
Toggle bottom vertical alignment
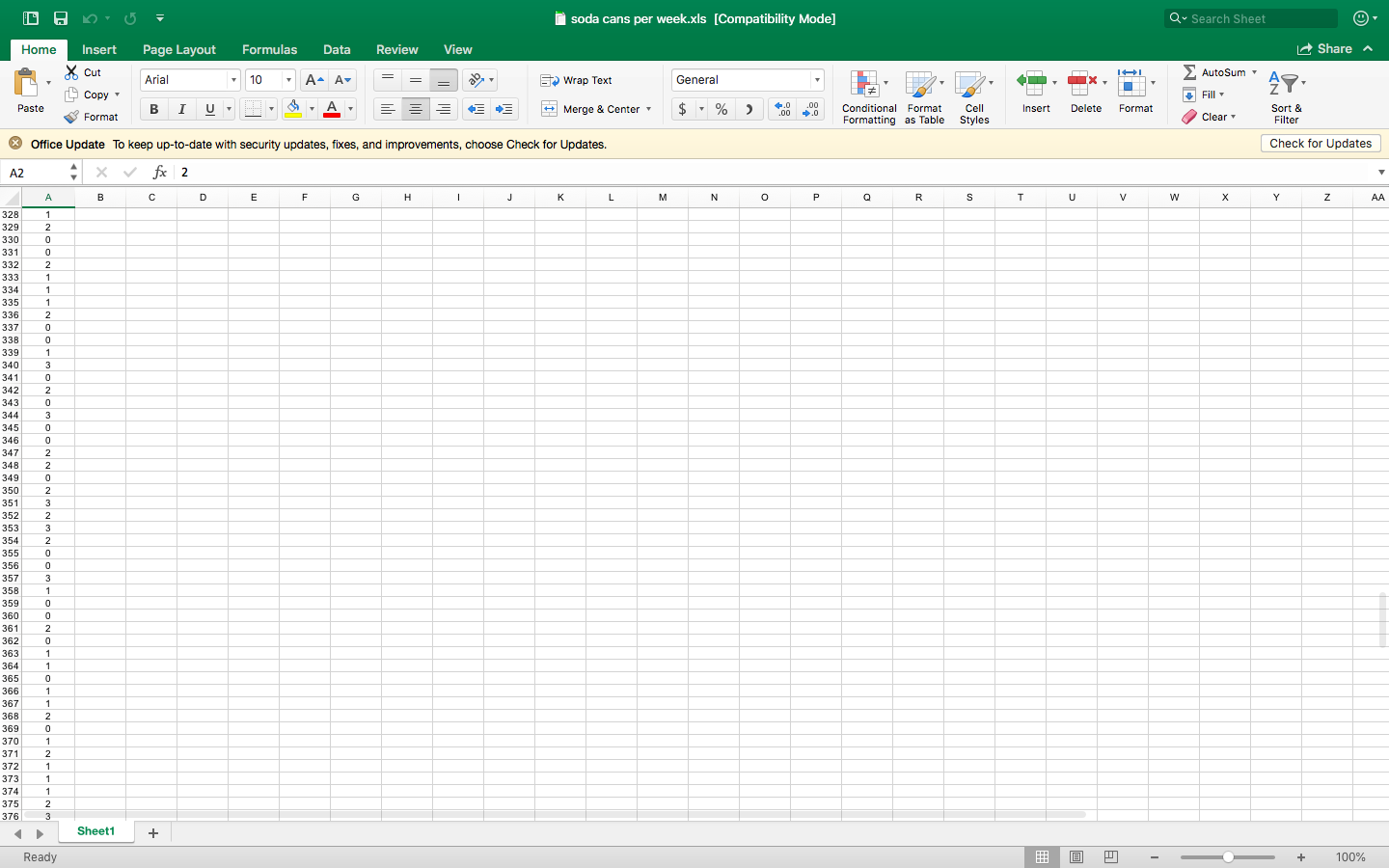pos(444,80)
